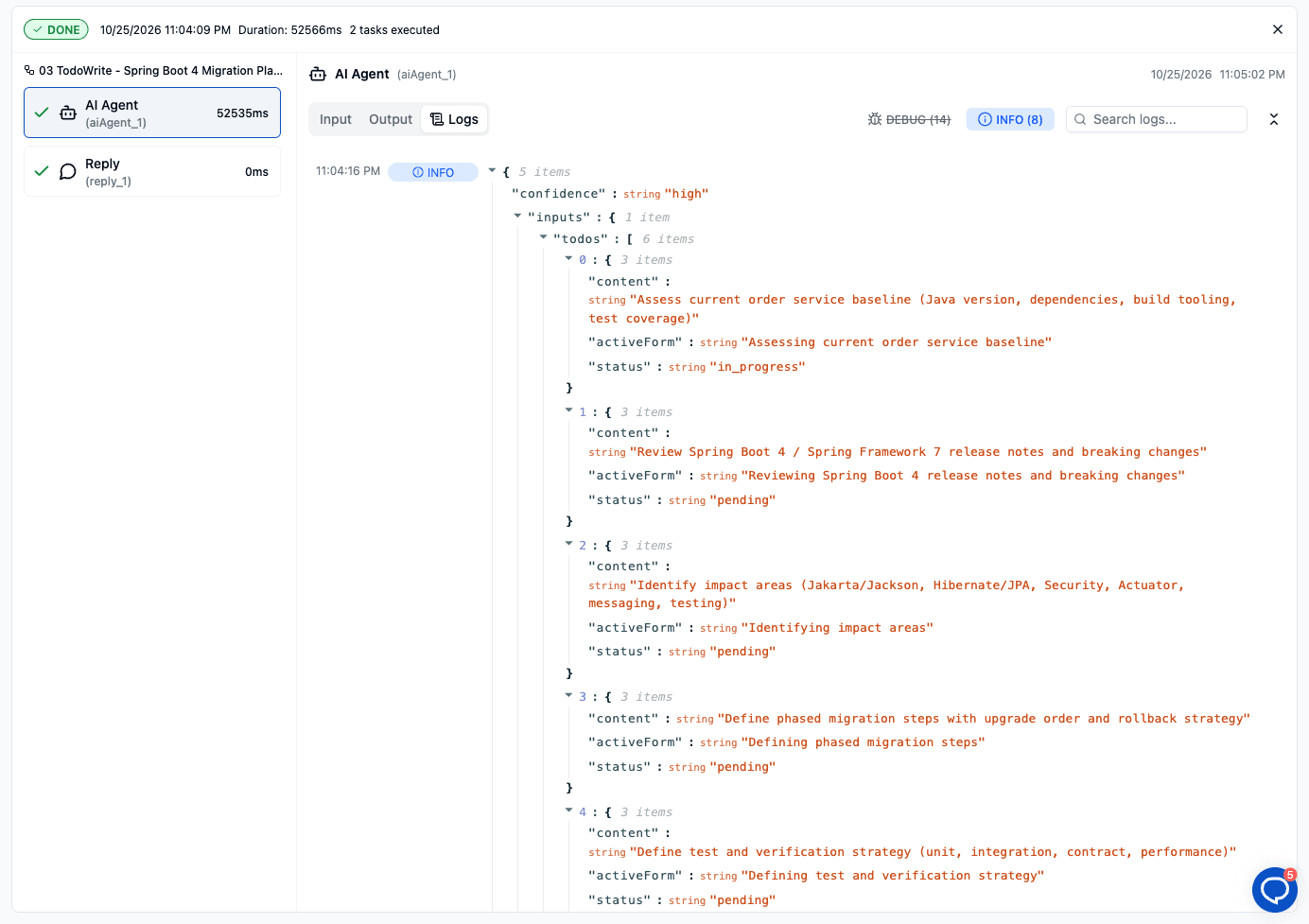Click the green checkmark on AI Agent task
1309x924 pixels.
click(x=42, y=113)
